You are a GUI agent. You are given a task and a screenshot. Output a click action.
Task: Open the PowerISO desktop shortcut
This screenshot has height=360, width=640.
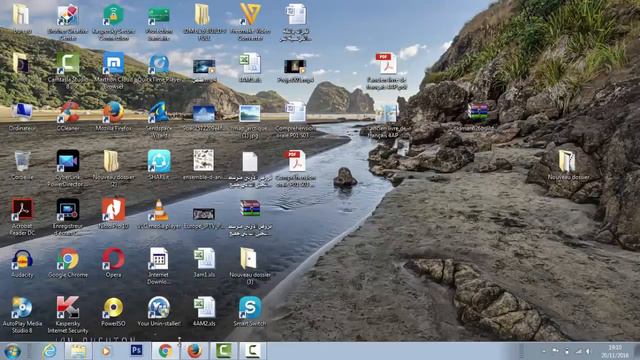click(113, 307)
